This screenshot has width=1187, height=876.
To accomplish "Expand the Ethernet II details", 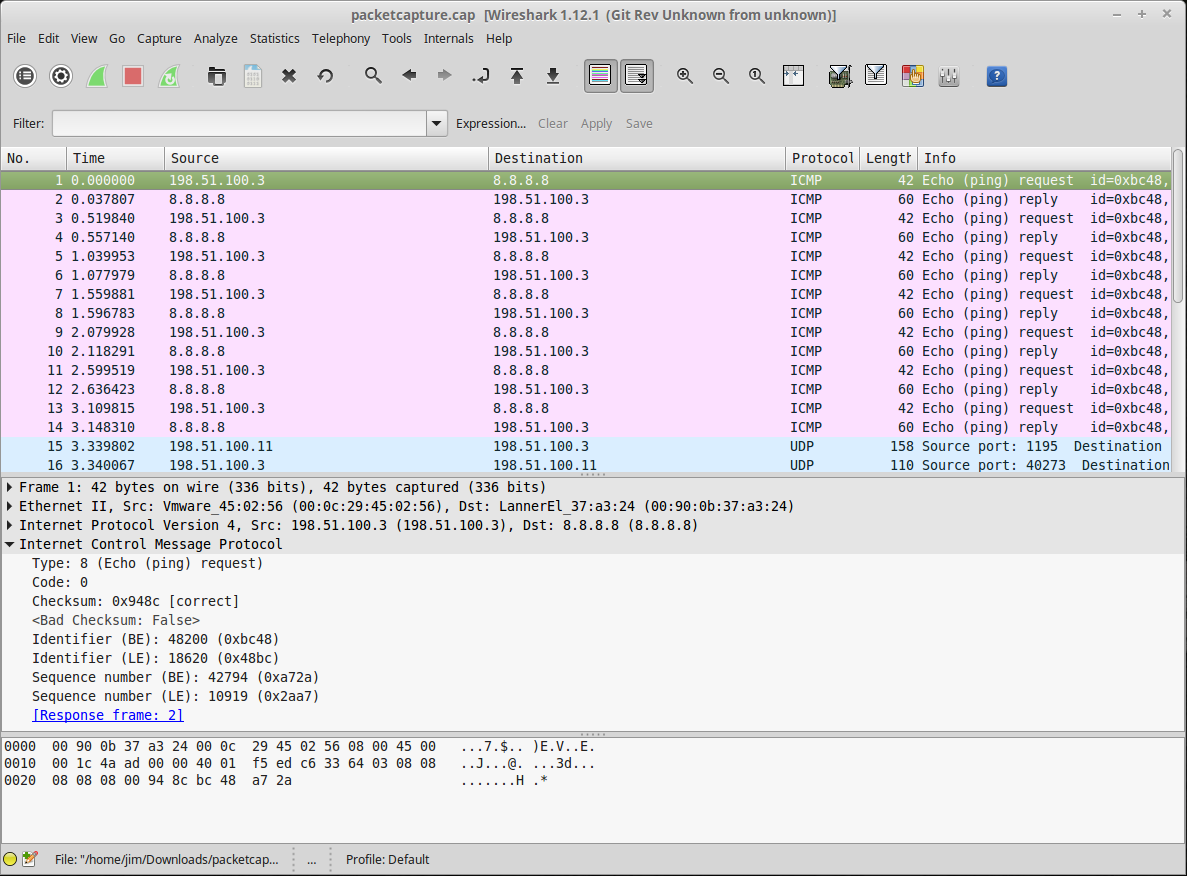I will (x=10, y=506).
